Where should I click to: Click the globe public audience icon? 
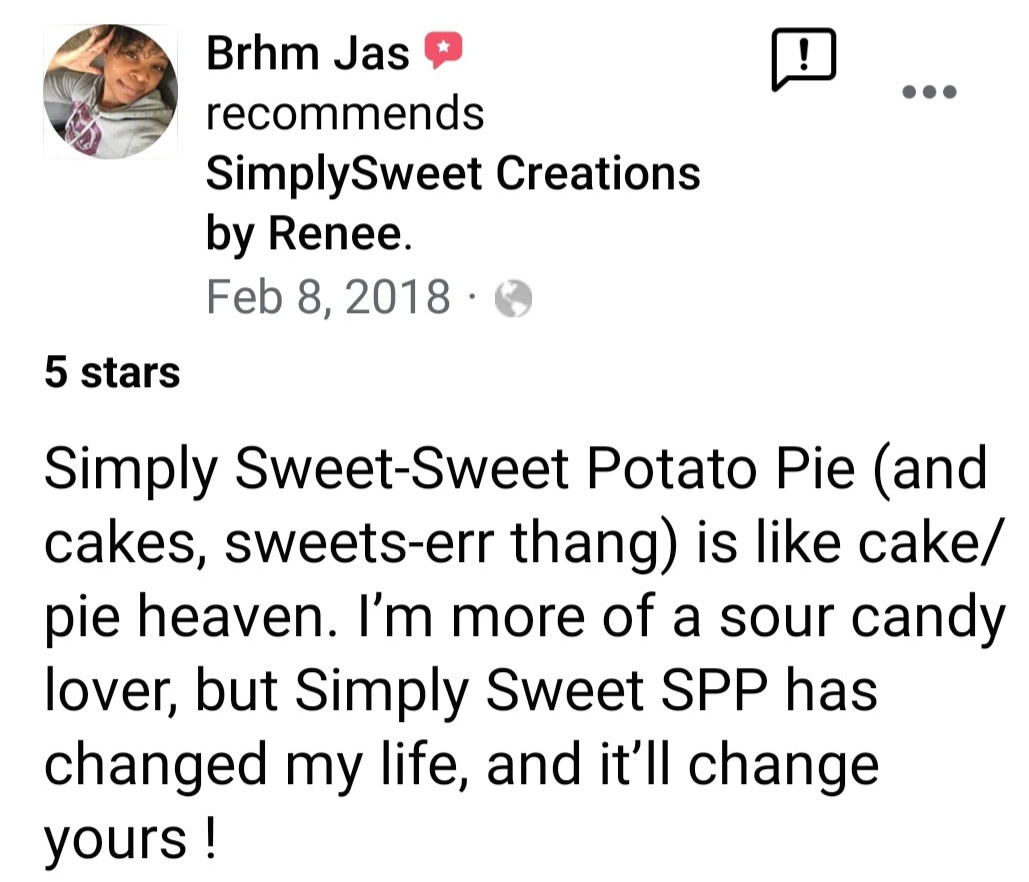513,299
